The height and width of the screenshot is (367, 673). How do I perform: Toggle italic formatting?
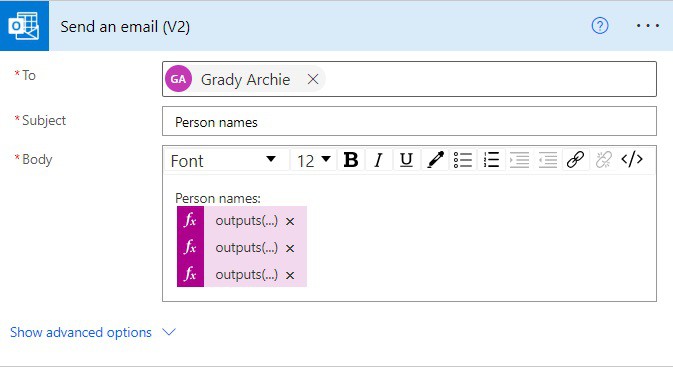click(378, 160)
